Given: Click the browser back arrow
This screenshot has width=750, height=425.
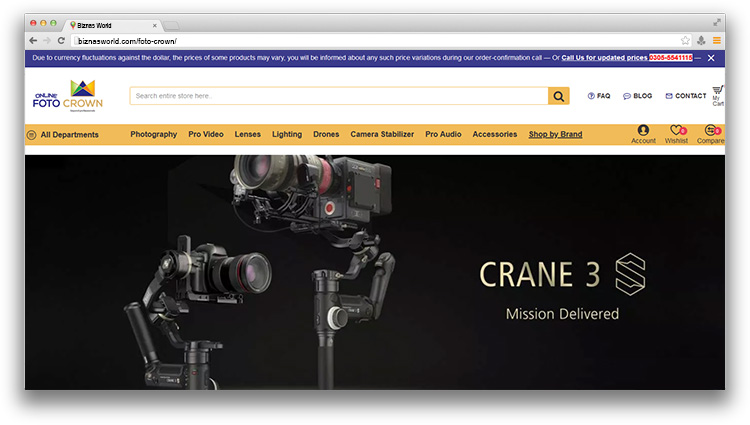Looking at the screenshot, I should pyautogui.click(x=33, y=40).
